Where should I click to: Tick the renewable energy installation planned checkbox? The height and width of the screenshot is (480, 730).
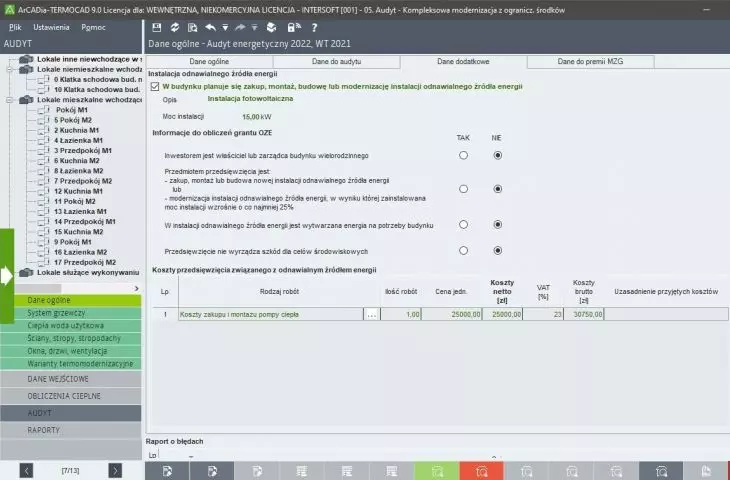click(155, 87)
